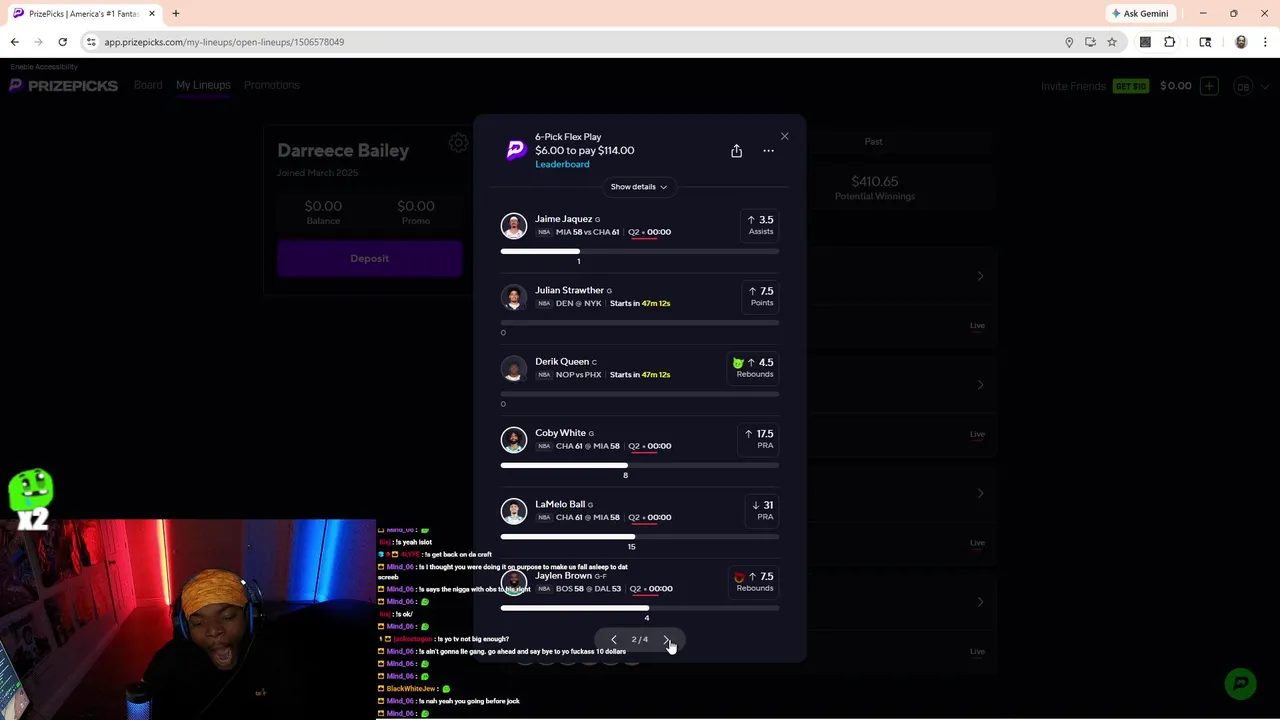The height and width of the screenshot is (720, 1280).
Task: Open the Promotions tab
Action: 272,85
